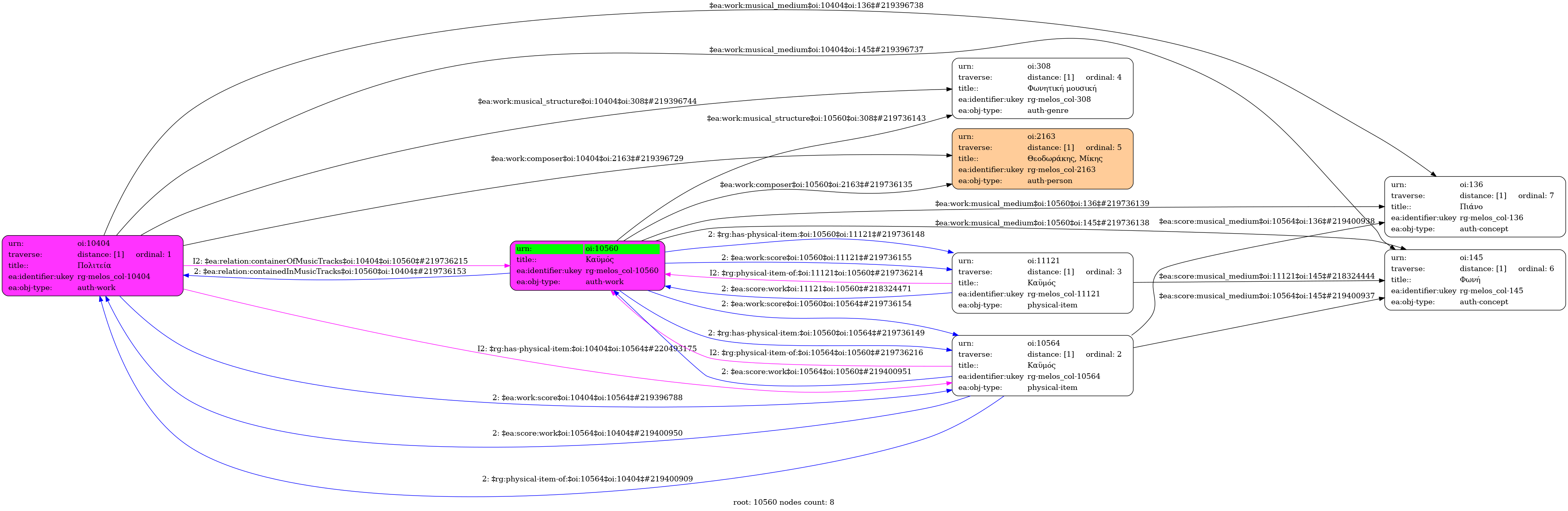Click ea:score:work label oi:10564 to oi:10404

point(588,433)
